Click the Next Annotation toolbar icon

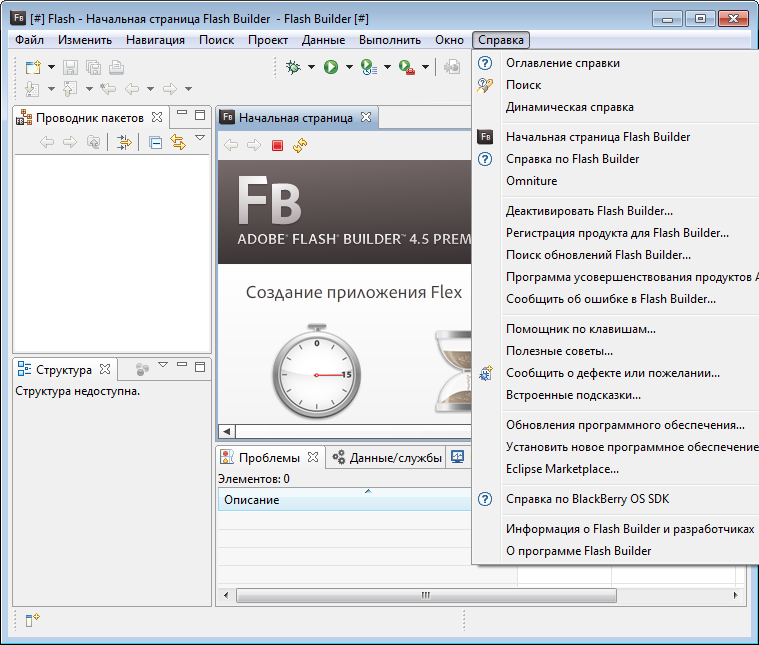pos(32,89)
